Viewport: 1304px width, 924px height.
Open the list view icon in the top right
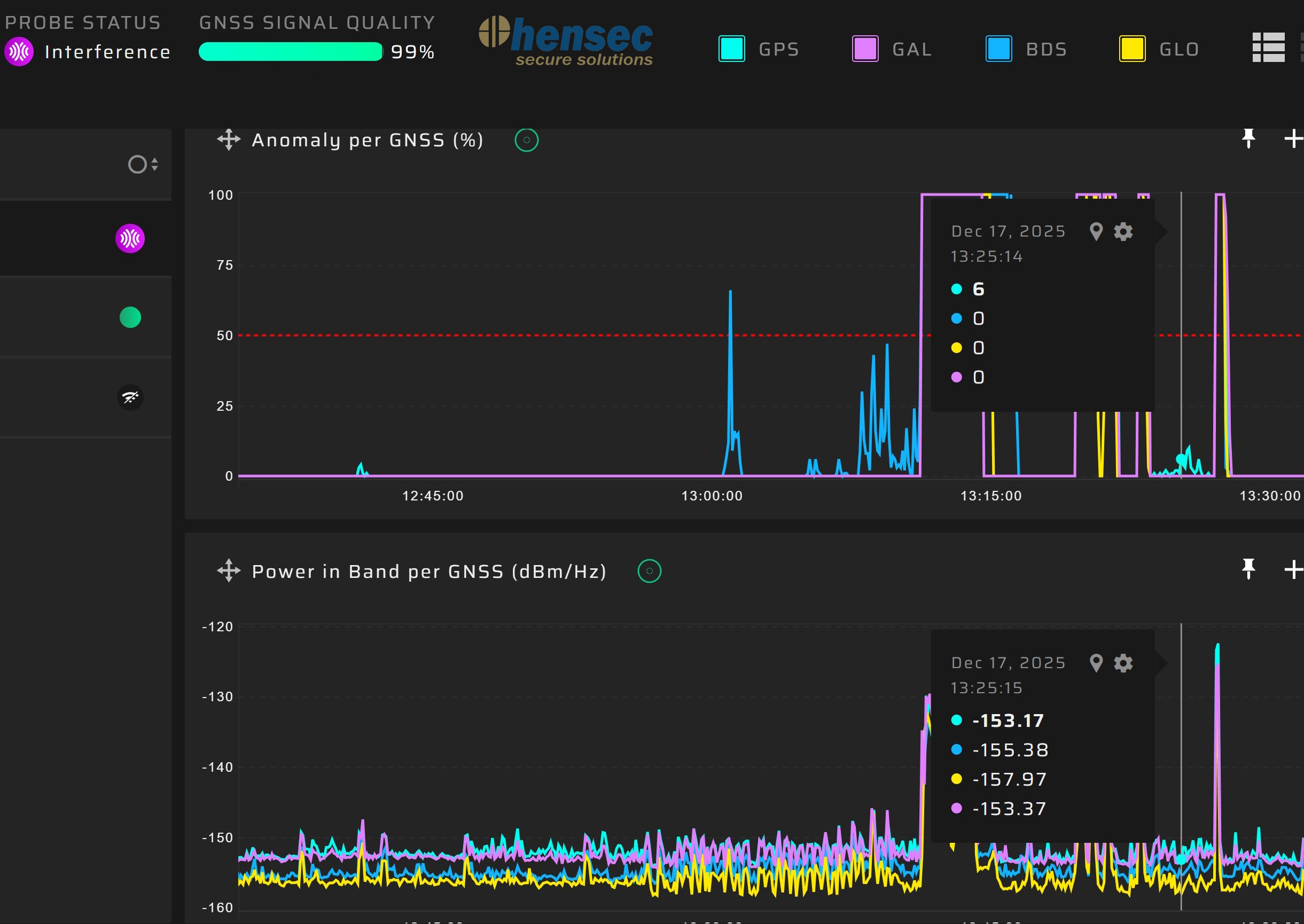1268,47
